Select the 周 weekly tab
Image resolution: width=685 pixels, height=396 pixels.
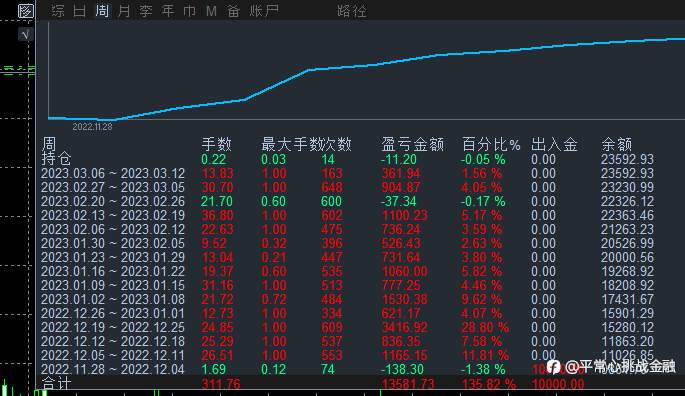102,10
